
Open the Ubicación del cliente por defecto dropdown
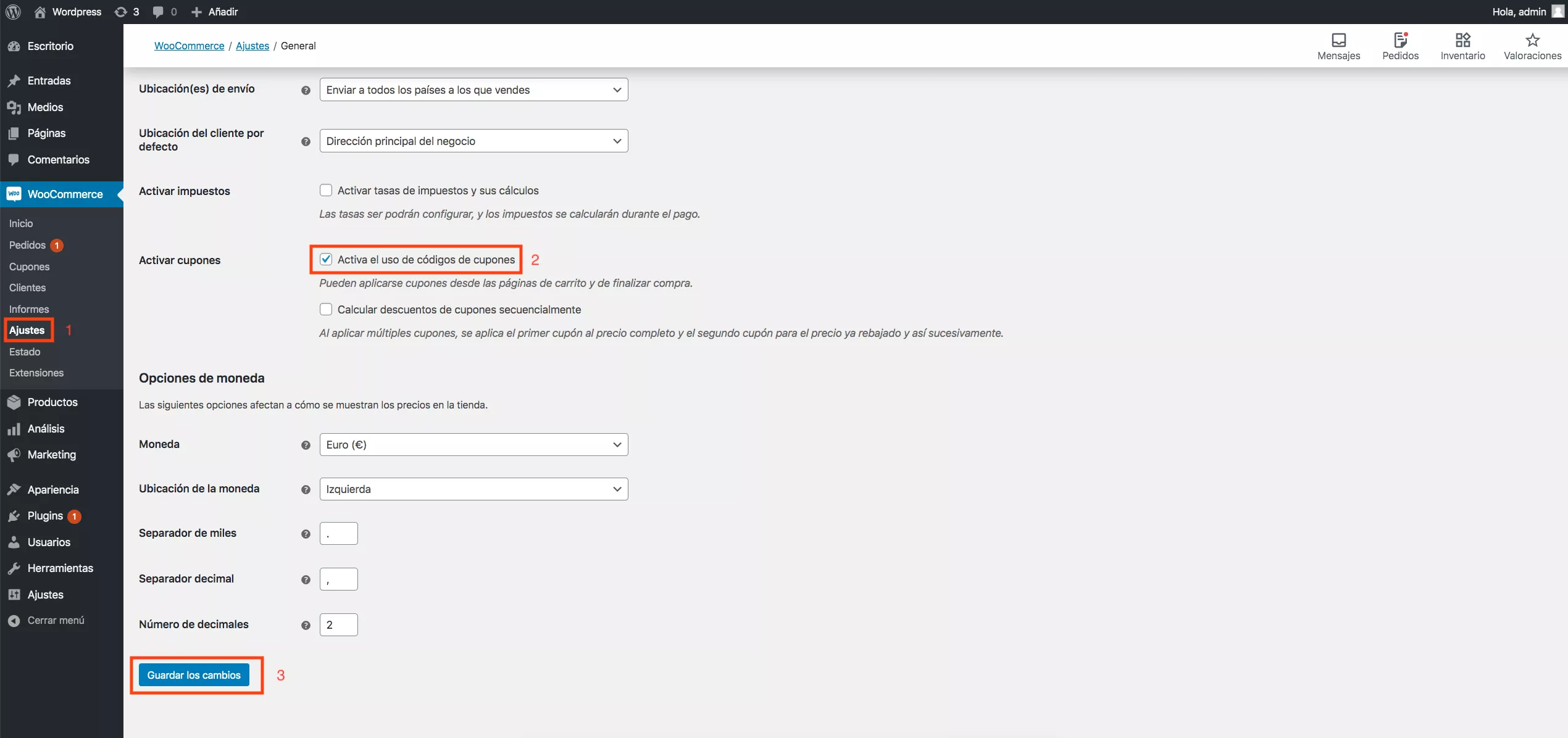click(473, 141)
